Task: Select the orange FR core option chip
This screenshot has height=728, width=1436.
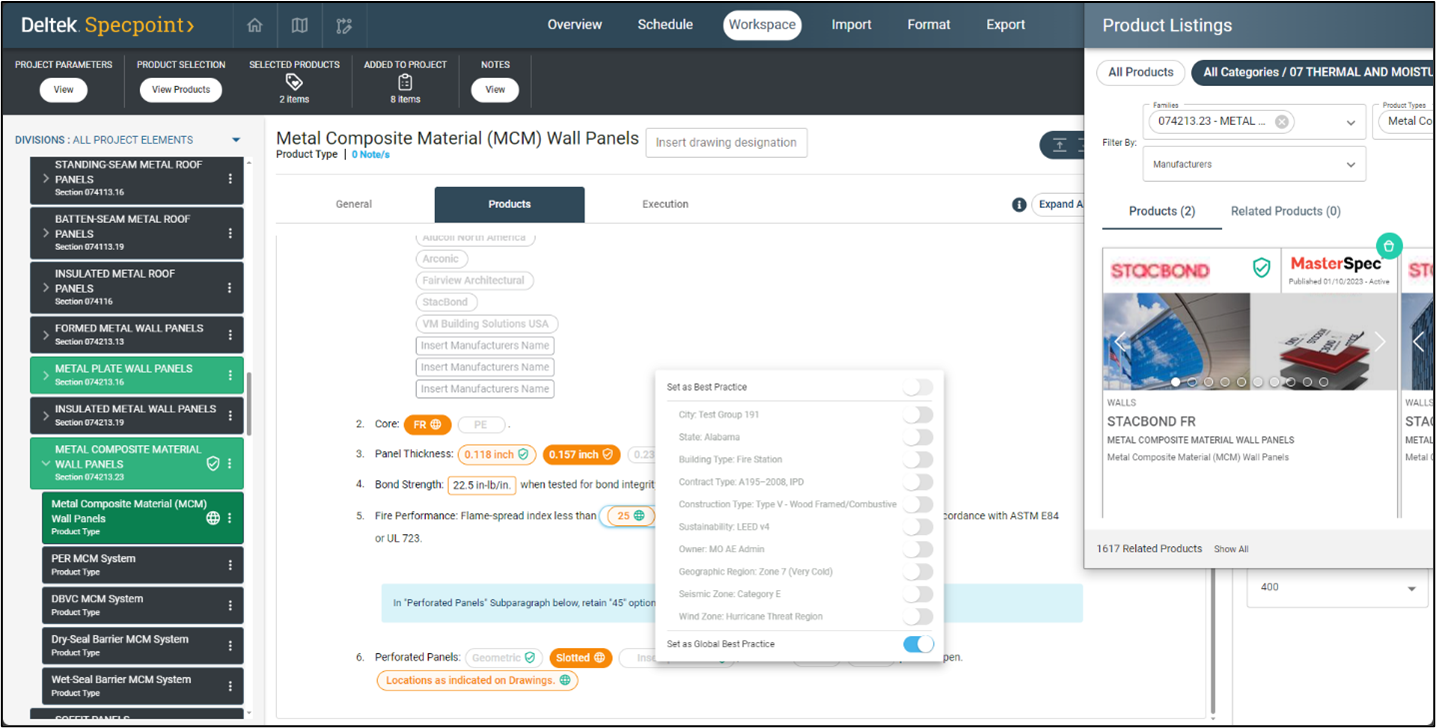Action: 427,424
